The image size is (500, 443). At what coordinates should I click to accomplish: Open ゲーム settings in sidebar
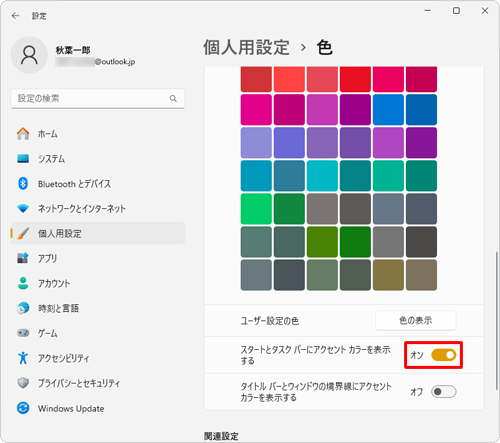click(98, 333)
